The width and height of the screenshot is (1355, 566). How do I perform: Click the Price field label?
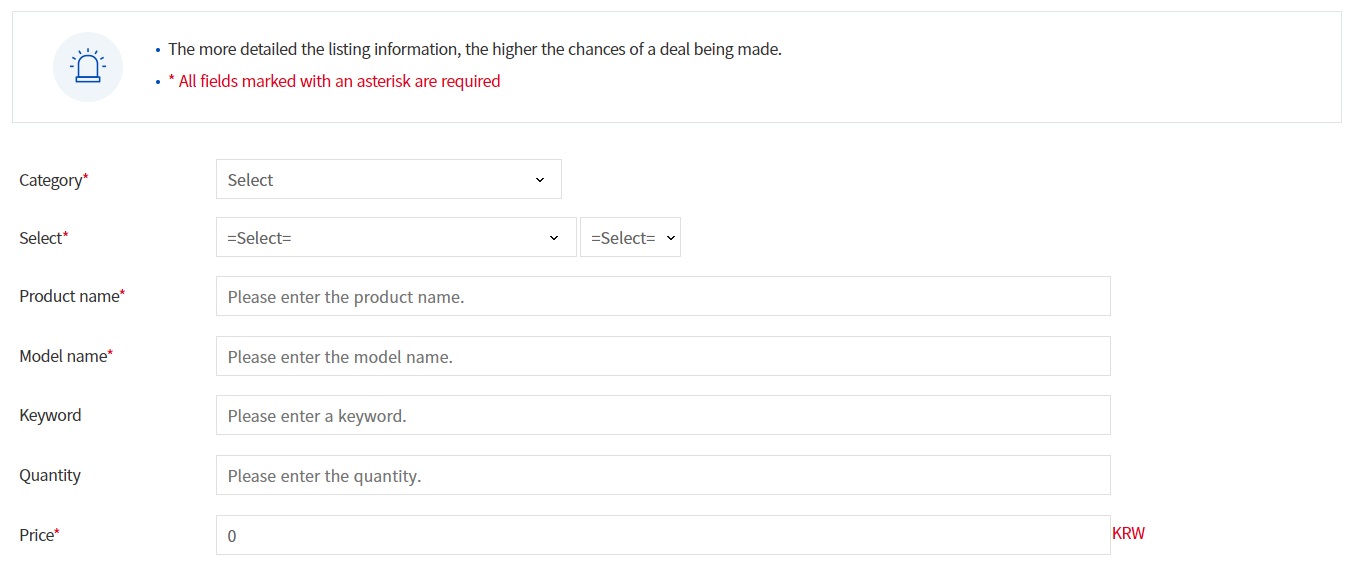click(x=37, y=535)
